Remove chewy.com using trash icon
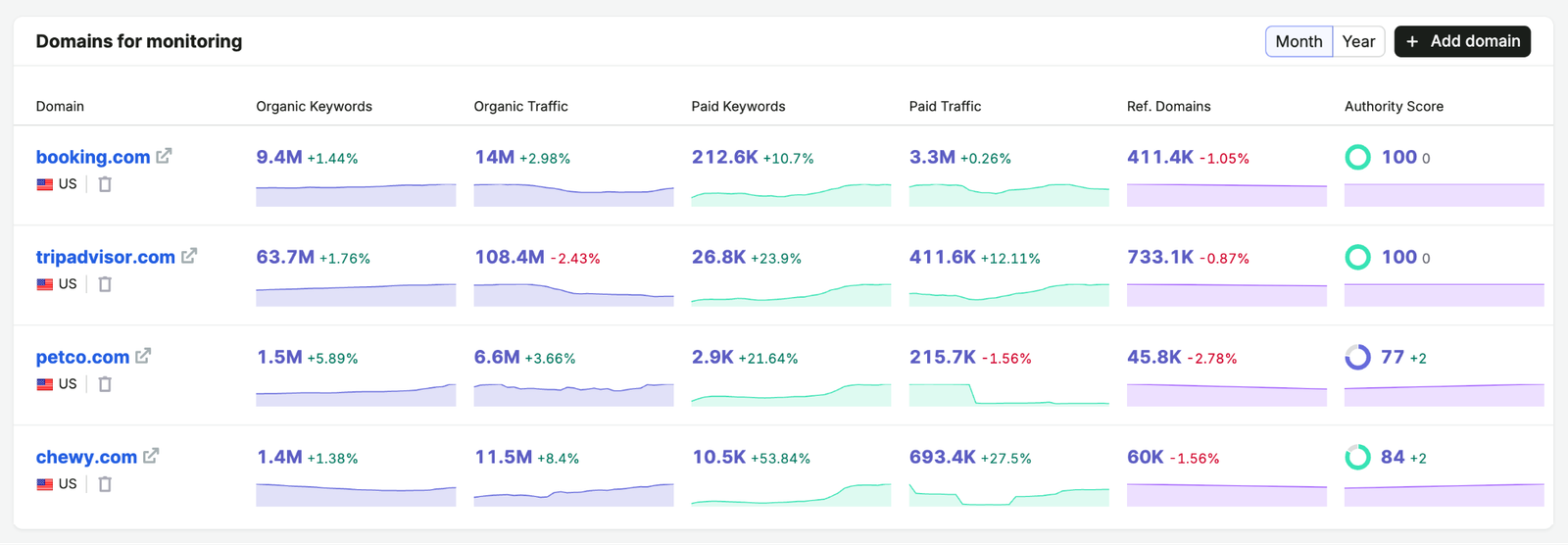 pos(105,484)
